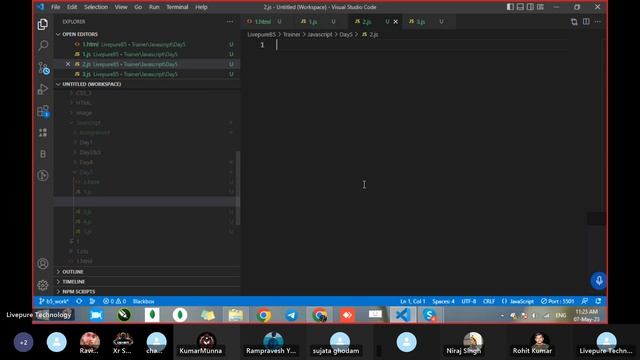This screenshot has width=640, height=360.
Task: Open the Blackbox 'B' icon in activity bar
Action: [x=43, y=154]
